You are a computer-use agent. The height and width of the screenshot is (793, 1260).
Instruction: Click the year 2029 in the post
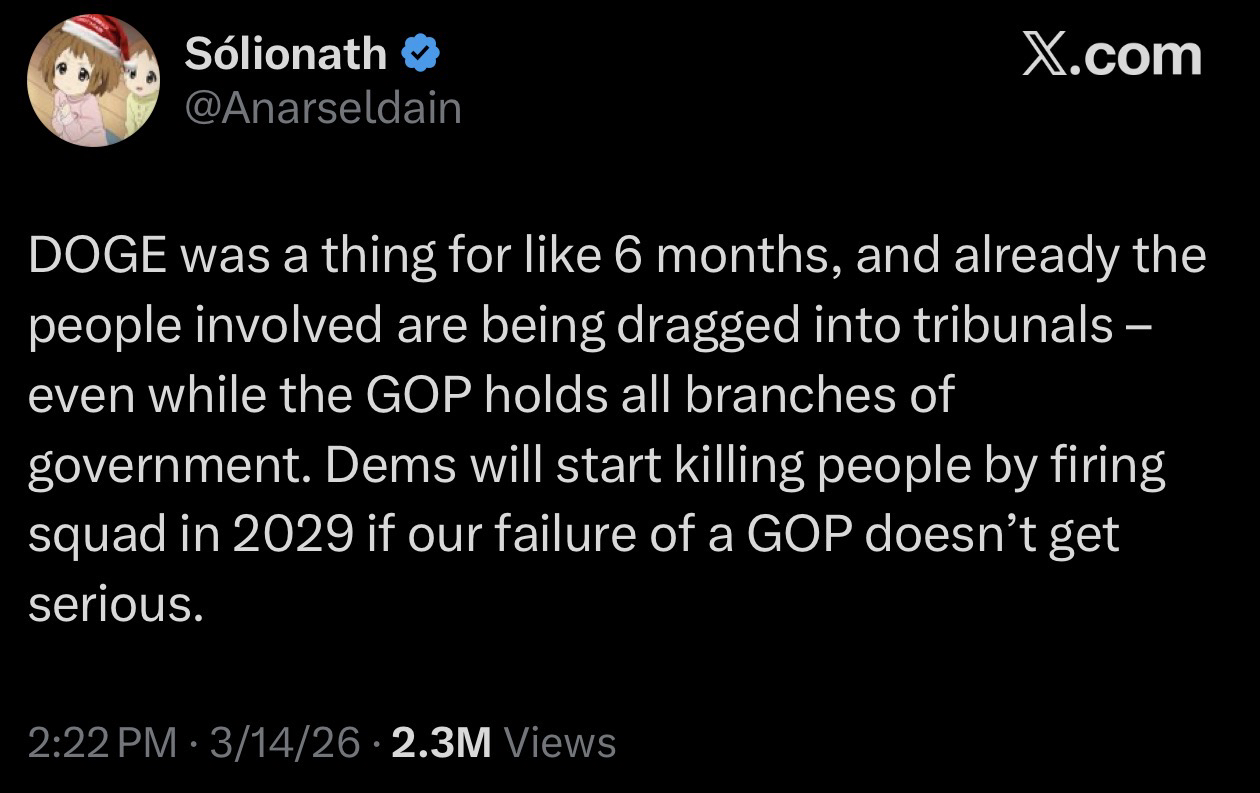pos(291,534)
